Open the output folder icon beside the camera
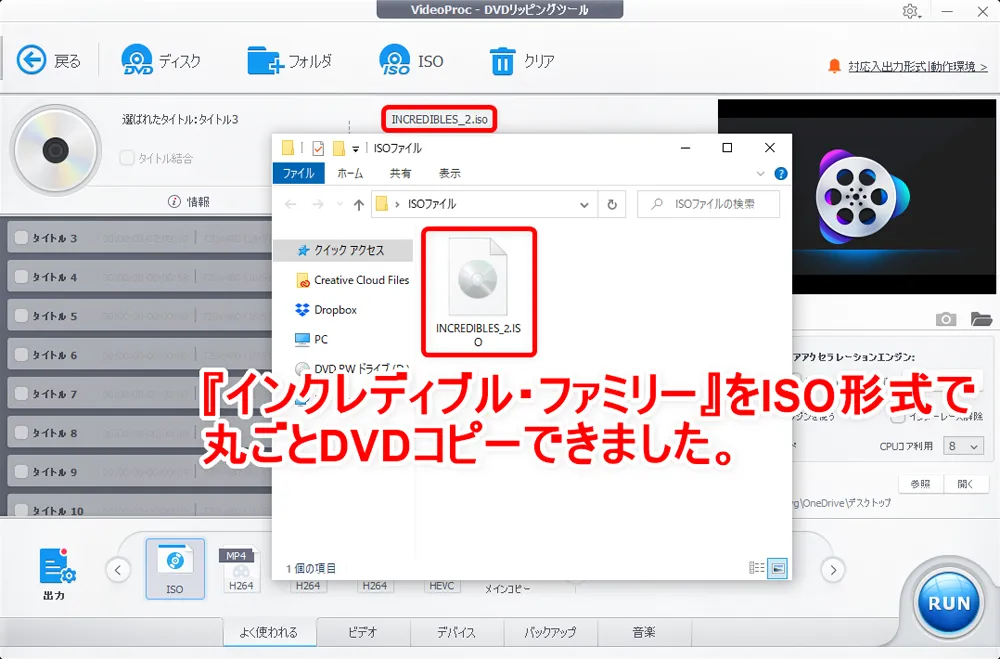 click(982, 318)
